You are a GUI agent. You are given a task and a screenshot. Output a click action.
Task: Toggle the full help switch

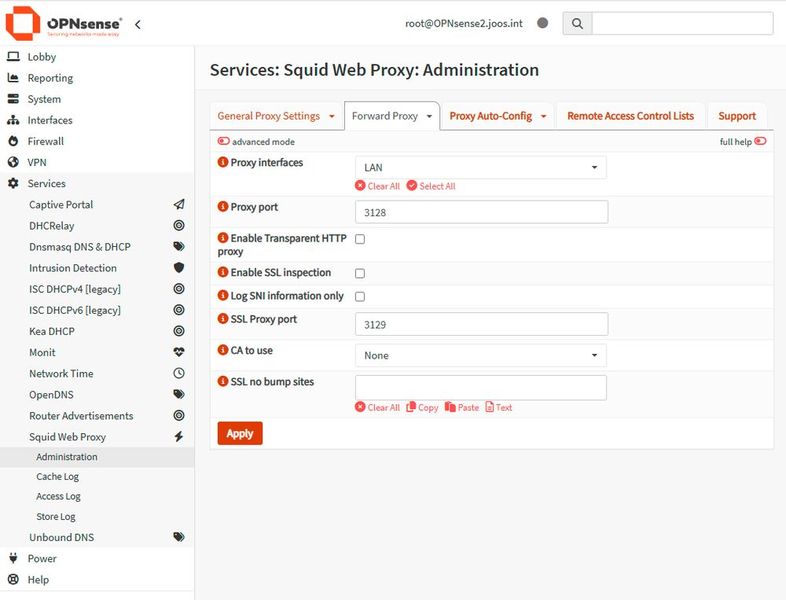760,141
